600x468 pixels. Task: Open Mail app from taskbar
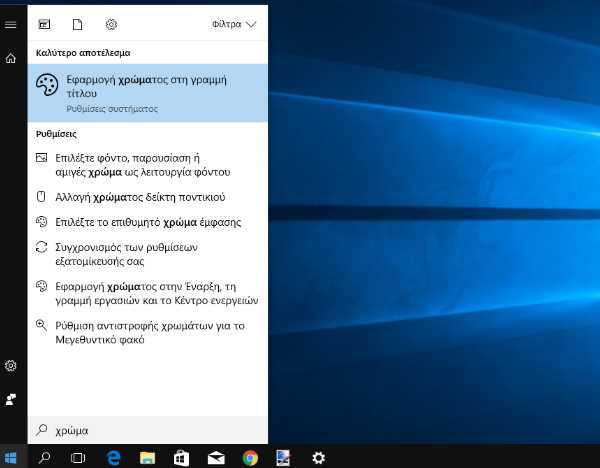click(216, 458)
